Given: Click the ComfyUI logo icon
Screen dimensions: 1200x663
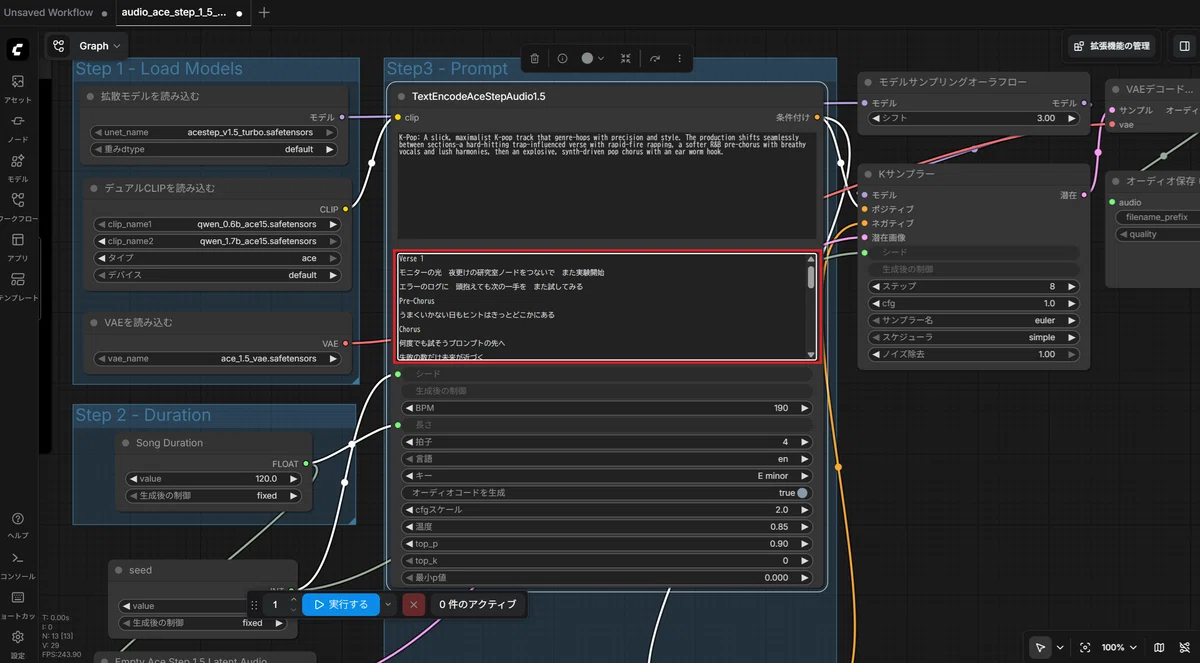Looking at the screenshot, I should 18,50.
